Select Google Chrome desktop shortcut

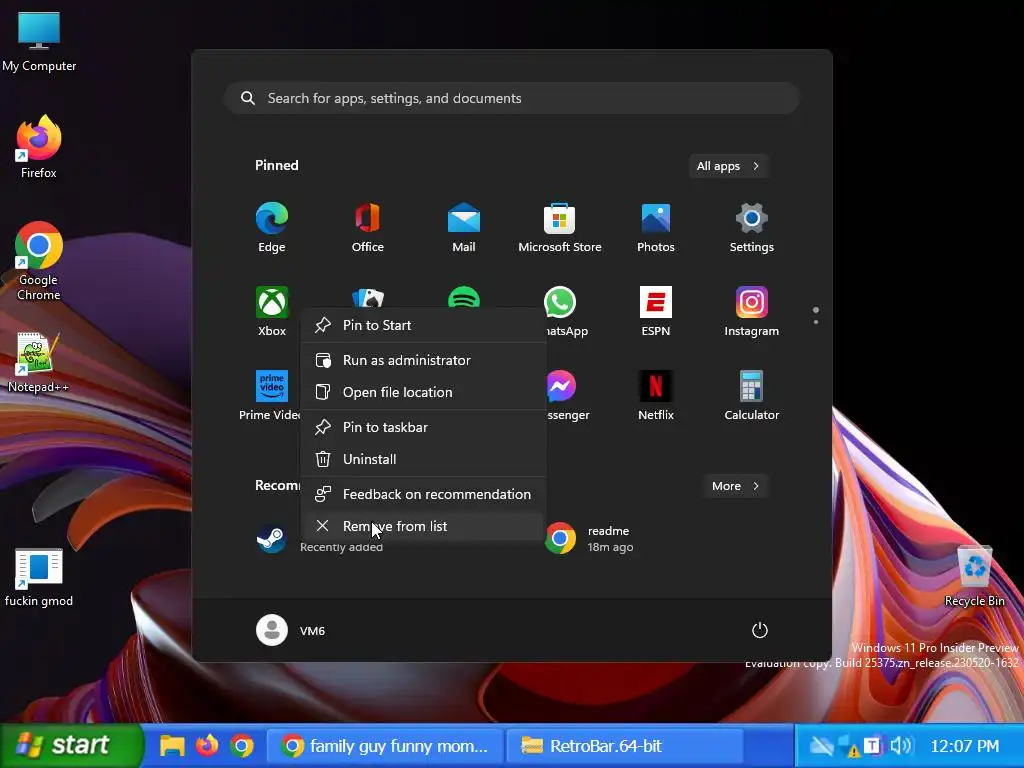tap(39, 261)
